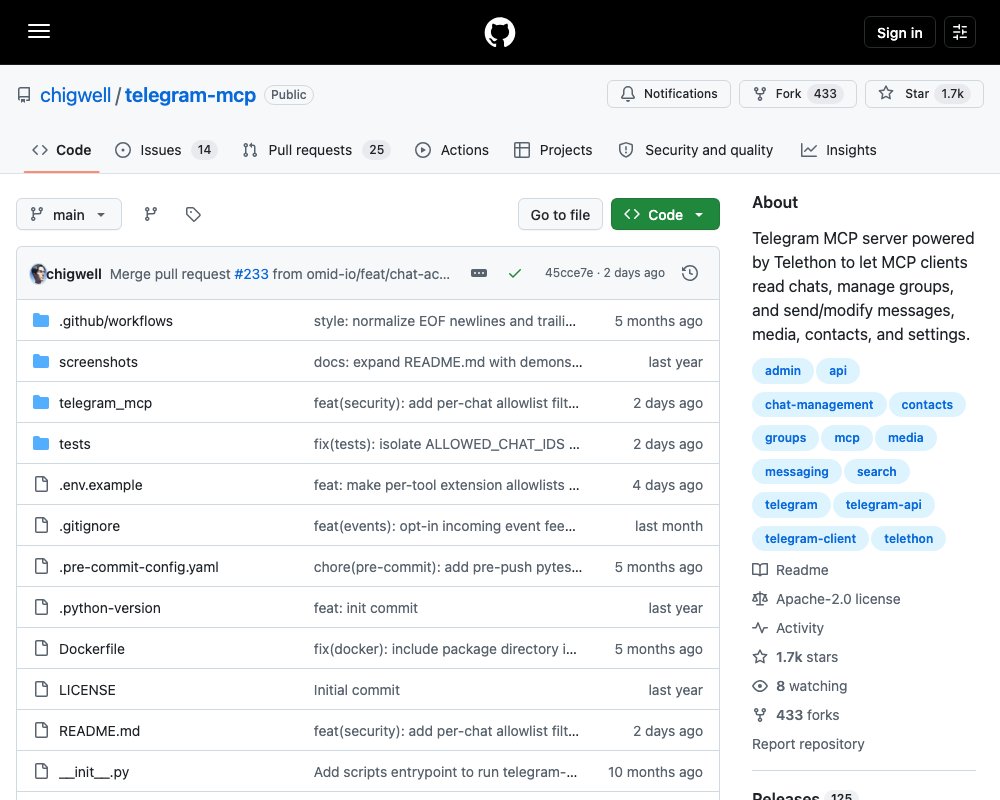This screenshot has height=800, width=1000.
Task: Open commit 'feat: init commit' message
Action: tap(365, 608)
